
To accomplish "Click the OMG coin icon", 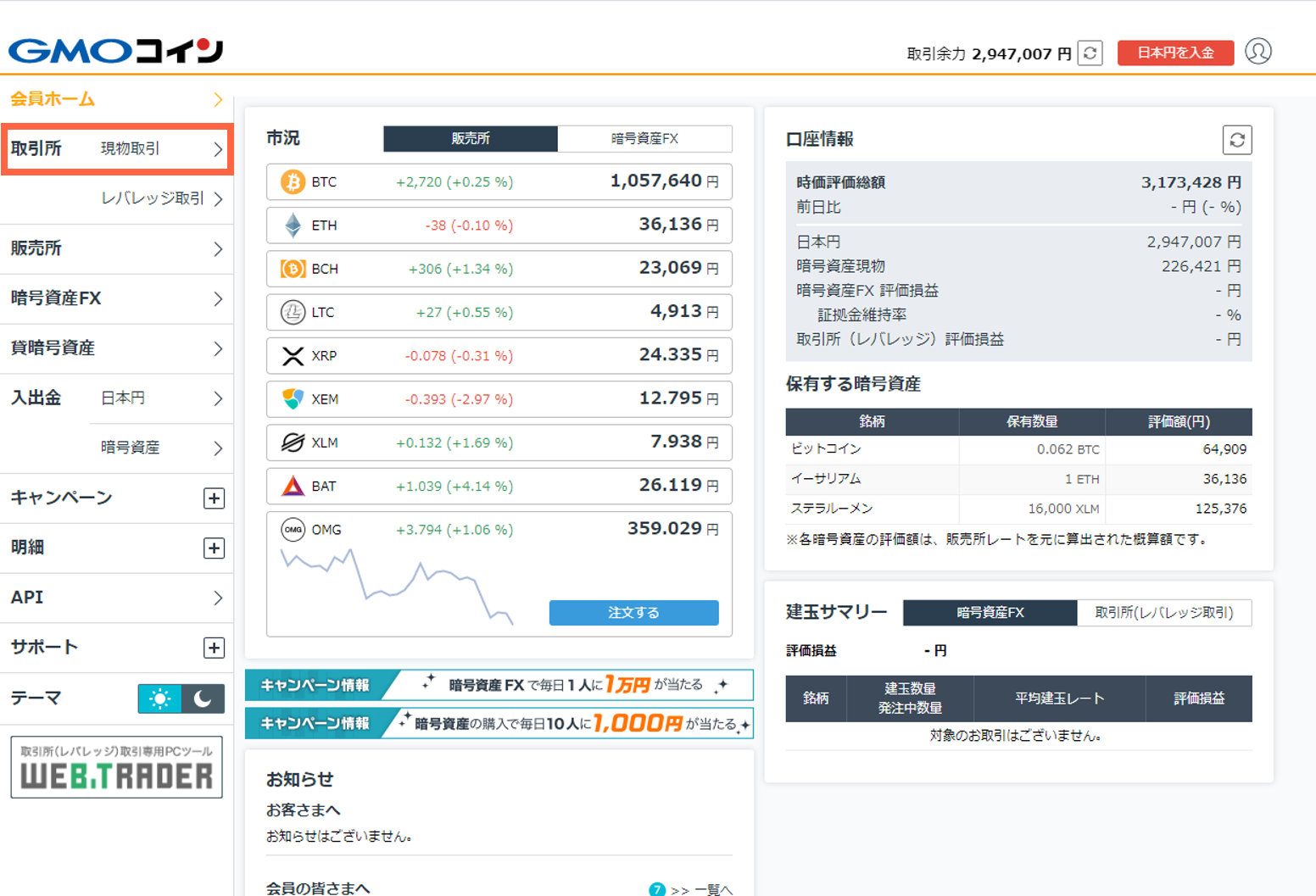I will click(x=292, y=529).
